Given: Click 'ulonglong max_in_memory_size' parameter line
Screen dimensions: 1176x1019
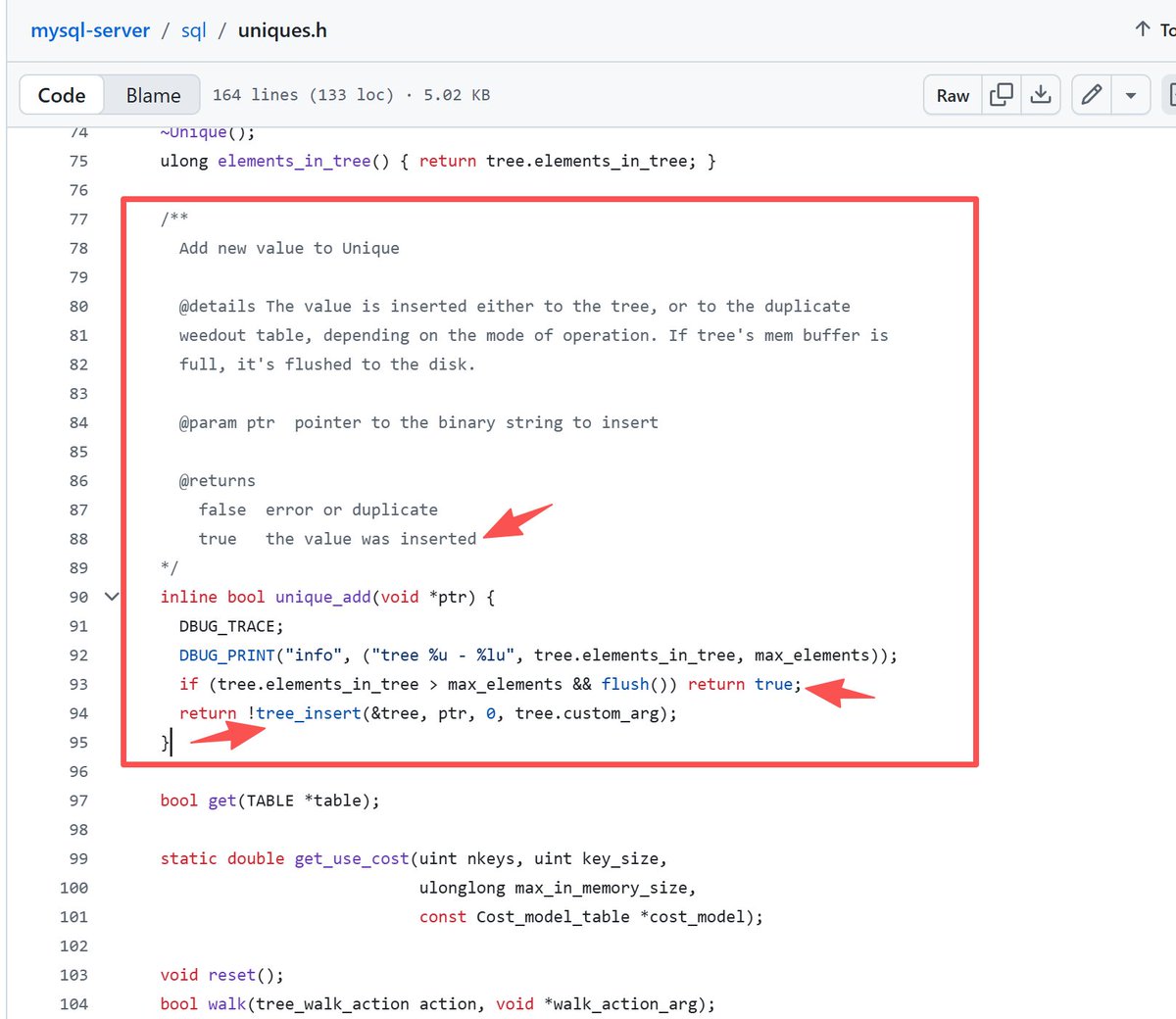Looking at the screenshot, I should tap(558, 888).
